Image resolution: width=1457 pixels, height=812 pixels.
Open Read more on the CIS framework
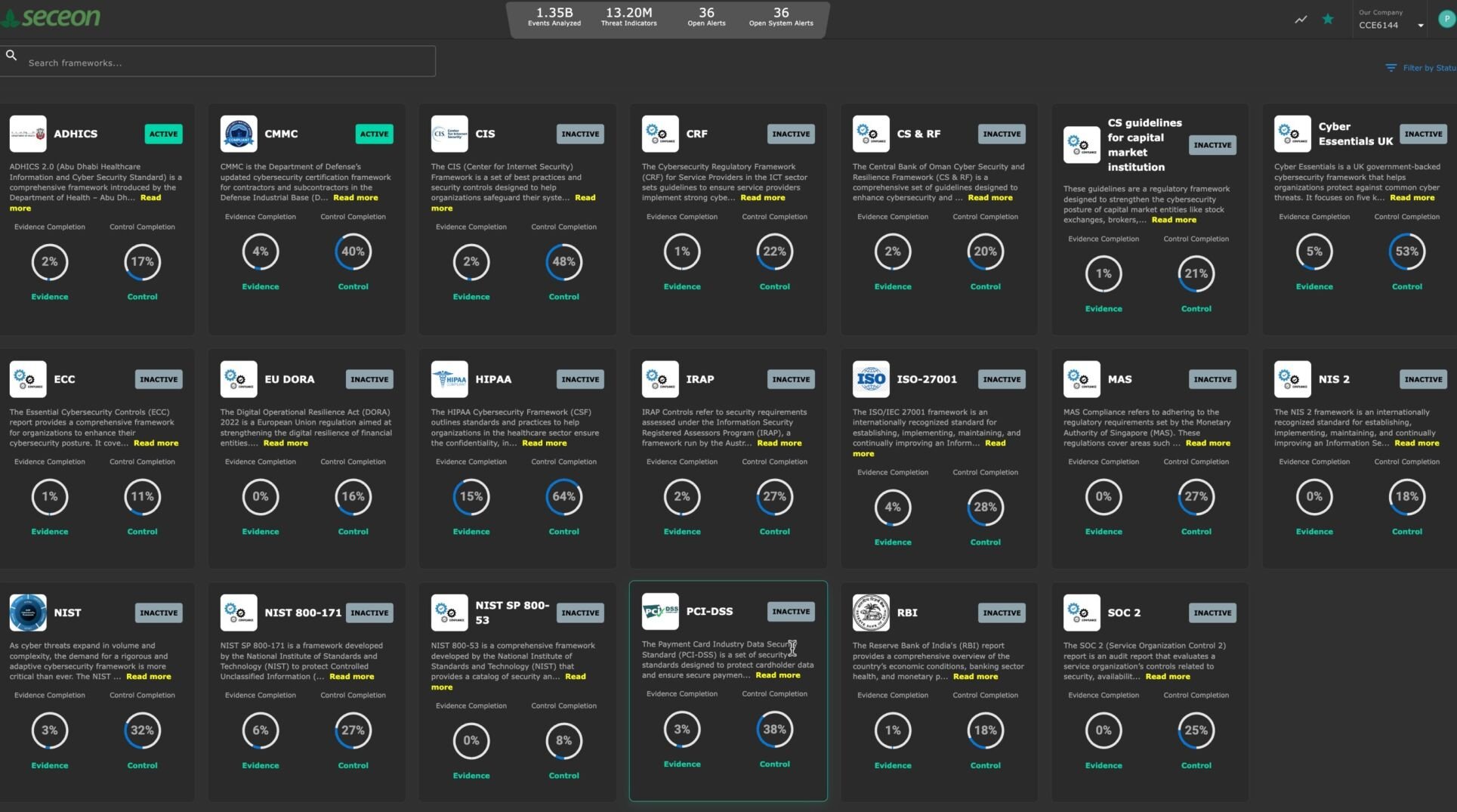coord(586,197)
